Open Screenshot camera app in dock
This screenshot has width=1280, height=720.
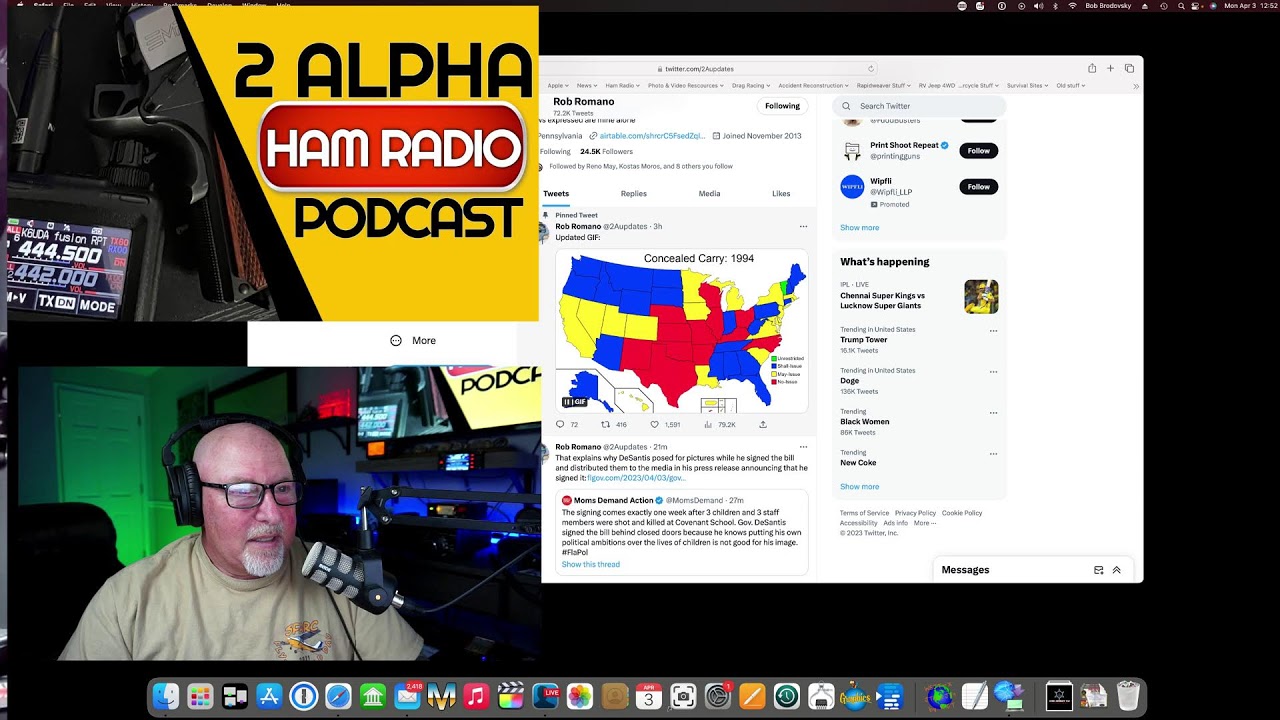[x=684, y=696]
